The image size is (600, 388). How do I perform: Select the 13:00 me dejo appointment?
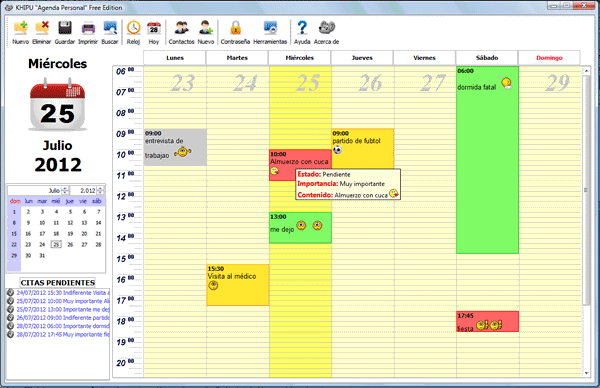pyautogui.click(x=300, y=228)
